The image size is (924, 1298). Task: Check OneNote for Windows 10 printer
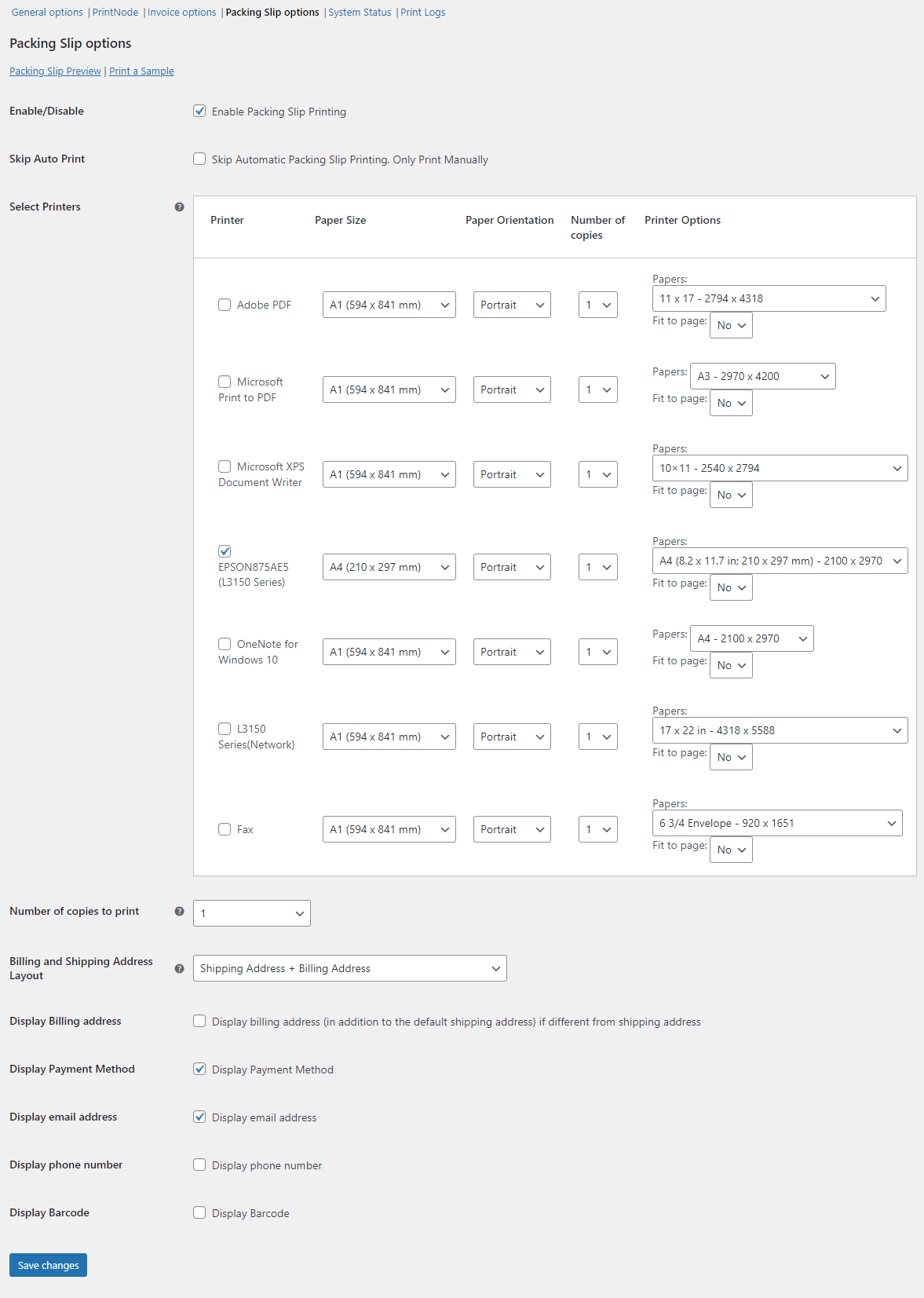pos(225,644)
